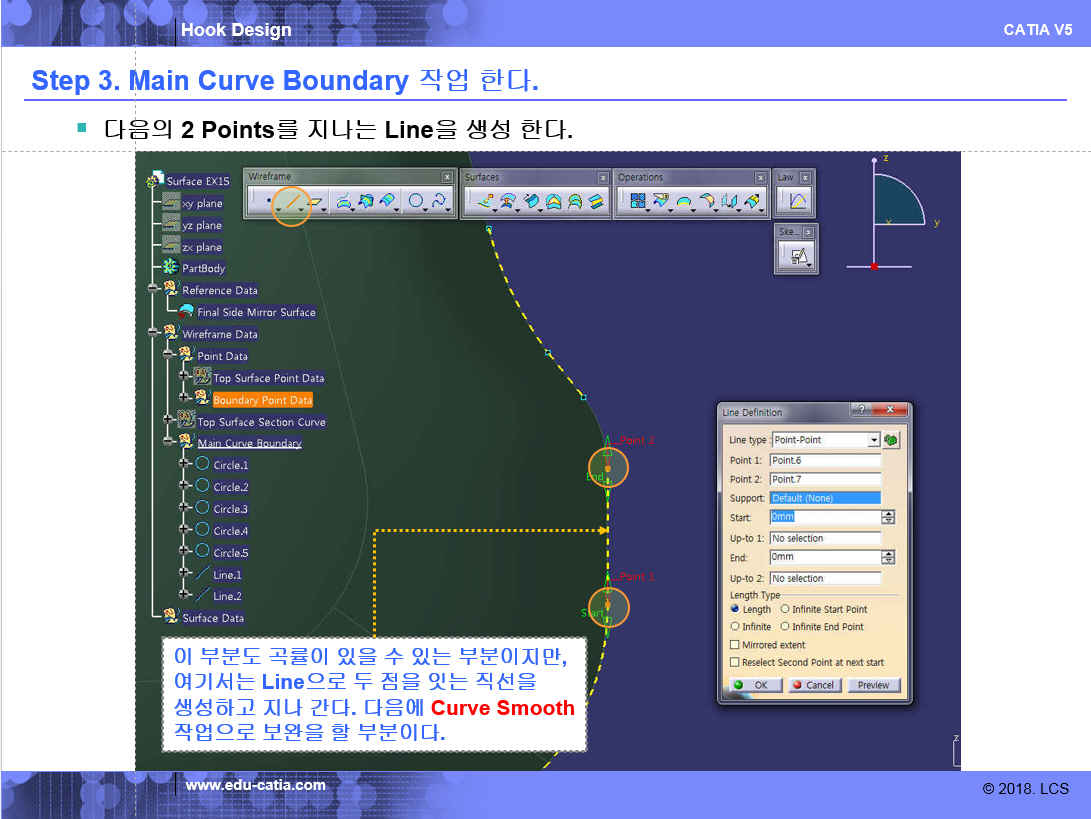Viewport: 1091px width, 819px height.
Task: Enable the Mirrored extent checkbox
Action: [735, 645]
